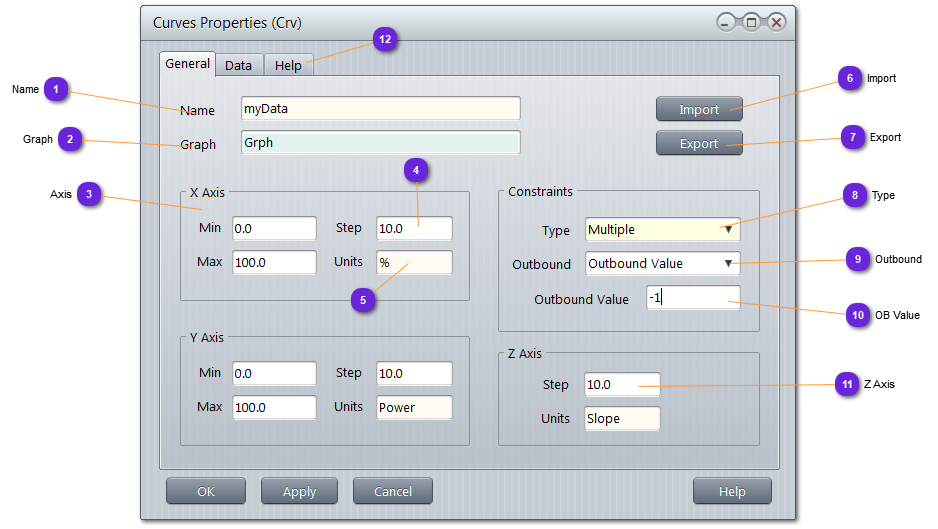Viewport: 938px width, 529px height.
Task: Cancel the Curves Properties dialog
Action: point(392,491)
